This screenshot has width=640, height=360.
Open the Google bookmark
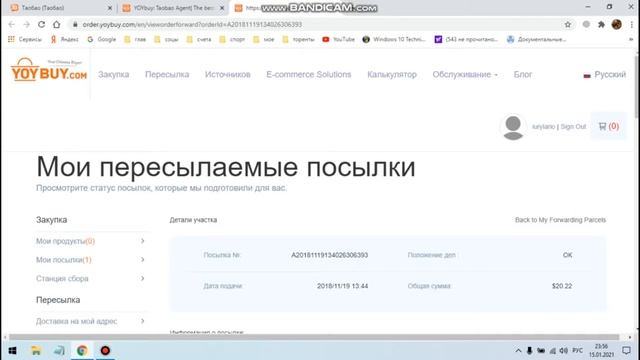click(x=102, y=39)
